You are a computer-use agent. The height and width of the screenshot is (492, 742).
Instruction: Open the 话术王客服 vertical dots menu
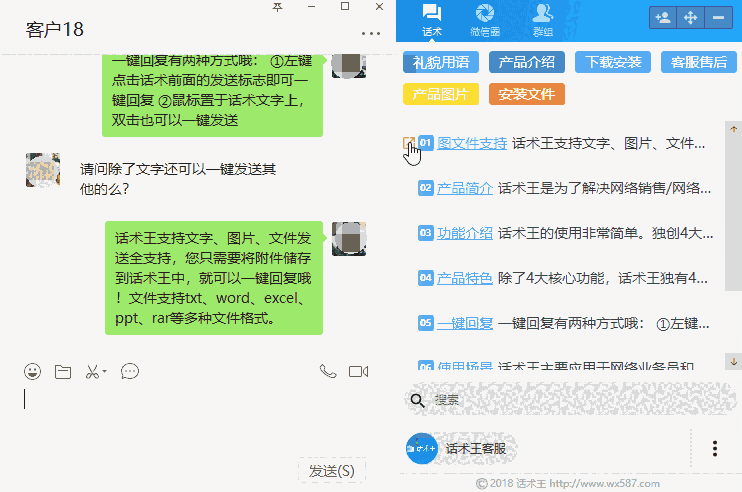(x=715, y=448)
